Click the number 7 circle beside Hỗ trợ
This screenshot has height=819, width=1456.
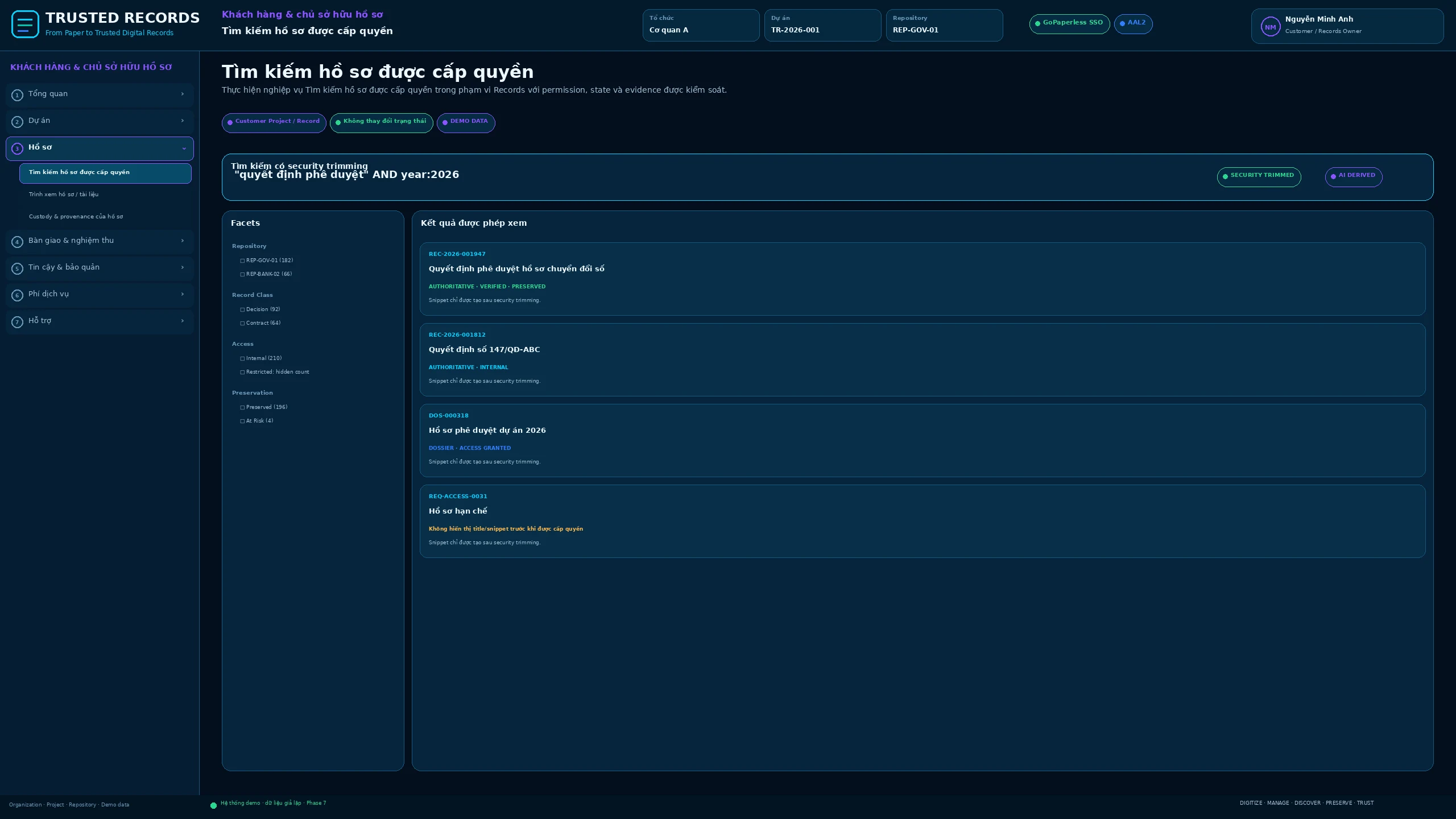coord(17,322)
